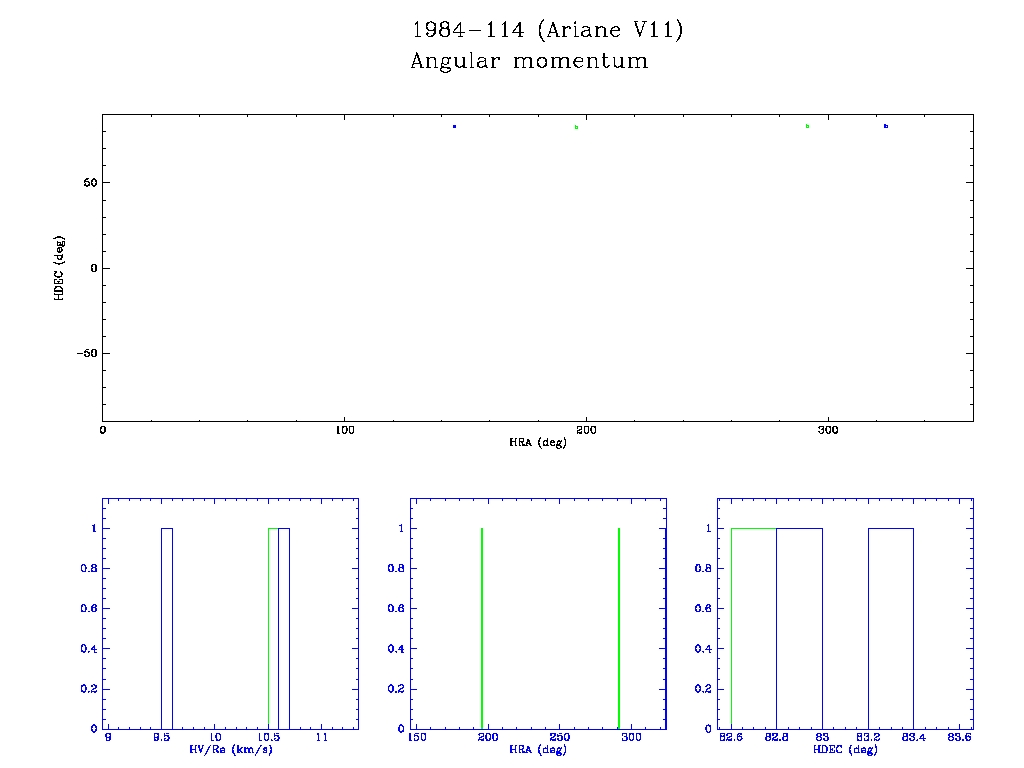
Task: Select the blue HDEC bar between 82.8 and 83
Action: point(799,628)
